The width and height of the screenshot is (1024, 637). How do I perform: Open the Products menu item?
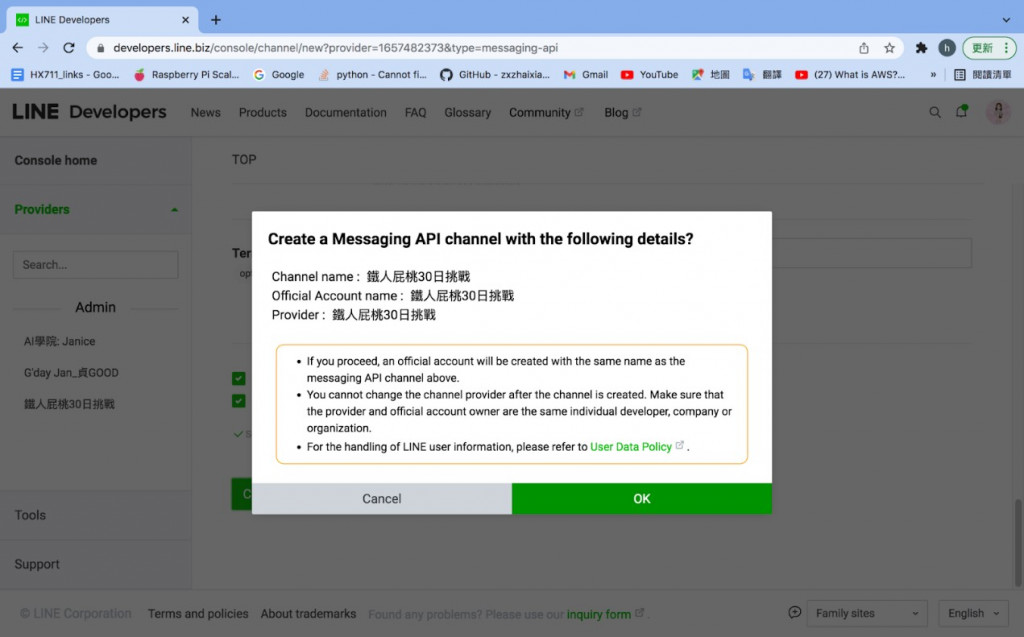pos(263,112)
